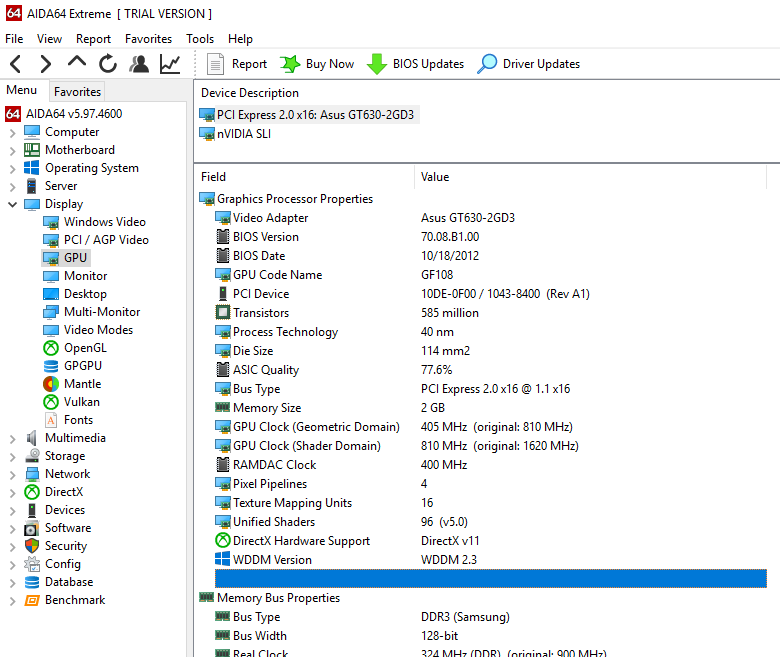Image resolution: width=780 pixels, height=657 pixels.
Task: Open the user Favorites manager icon
Action: (x=139, y=64)
